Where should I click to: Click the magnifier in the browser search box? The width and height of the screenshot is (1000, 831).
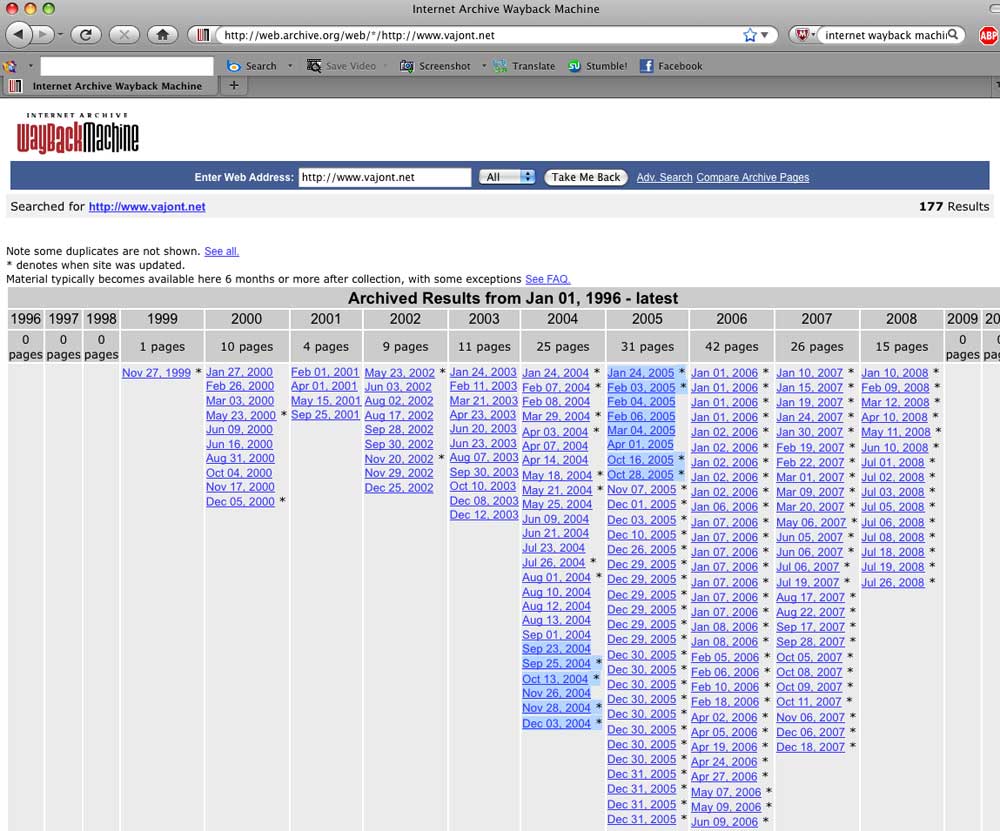(x=953, y=34)
